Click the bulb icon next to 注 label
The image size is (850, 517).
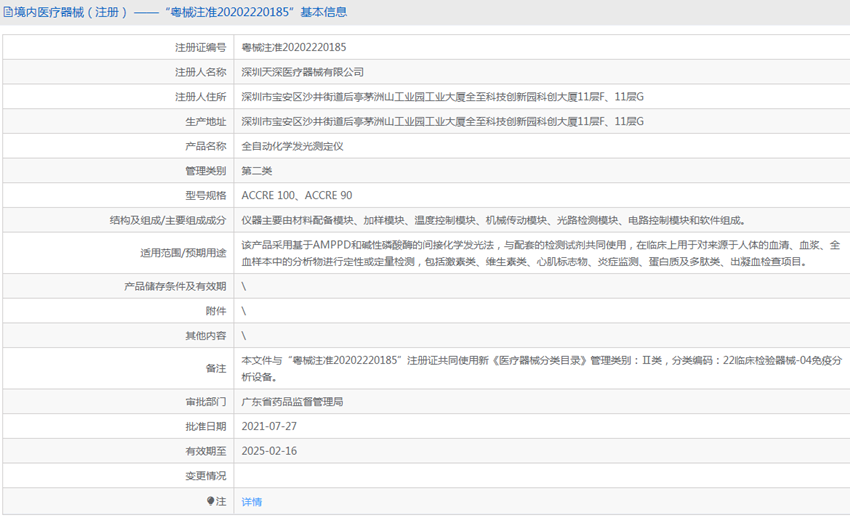pos(210,501)
